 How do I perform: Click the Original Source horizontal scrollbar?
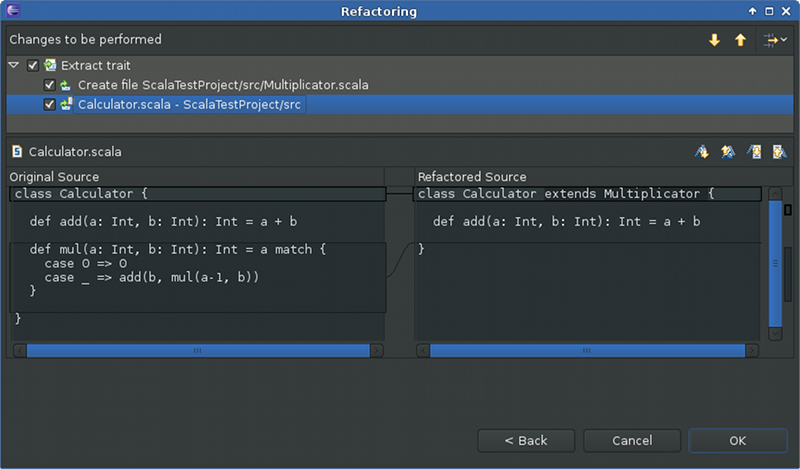(197, 350)
